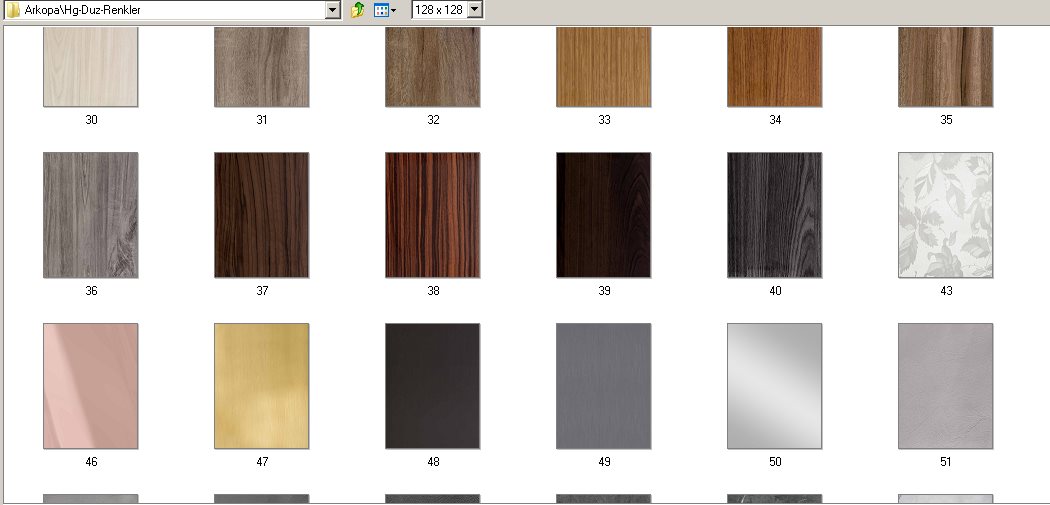1050x505 pixels.
Task: Select charcoal wood grain texture 40
Action: 775,215
